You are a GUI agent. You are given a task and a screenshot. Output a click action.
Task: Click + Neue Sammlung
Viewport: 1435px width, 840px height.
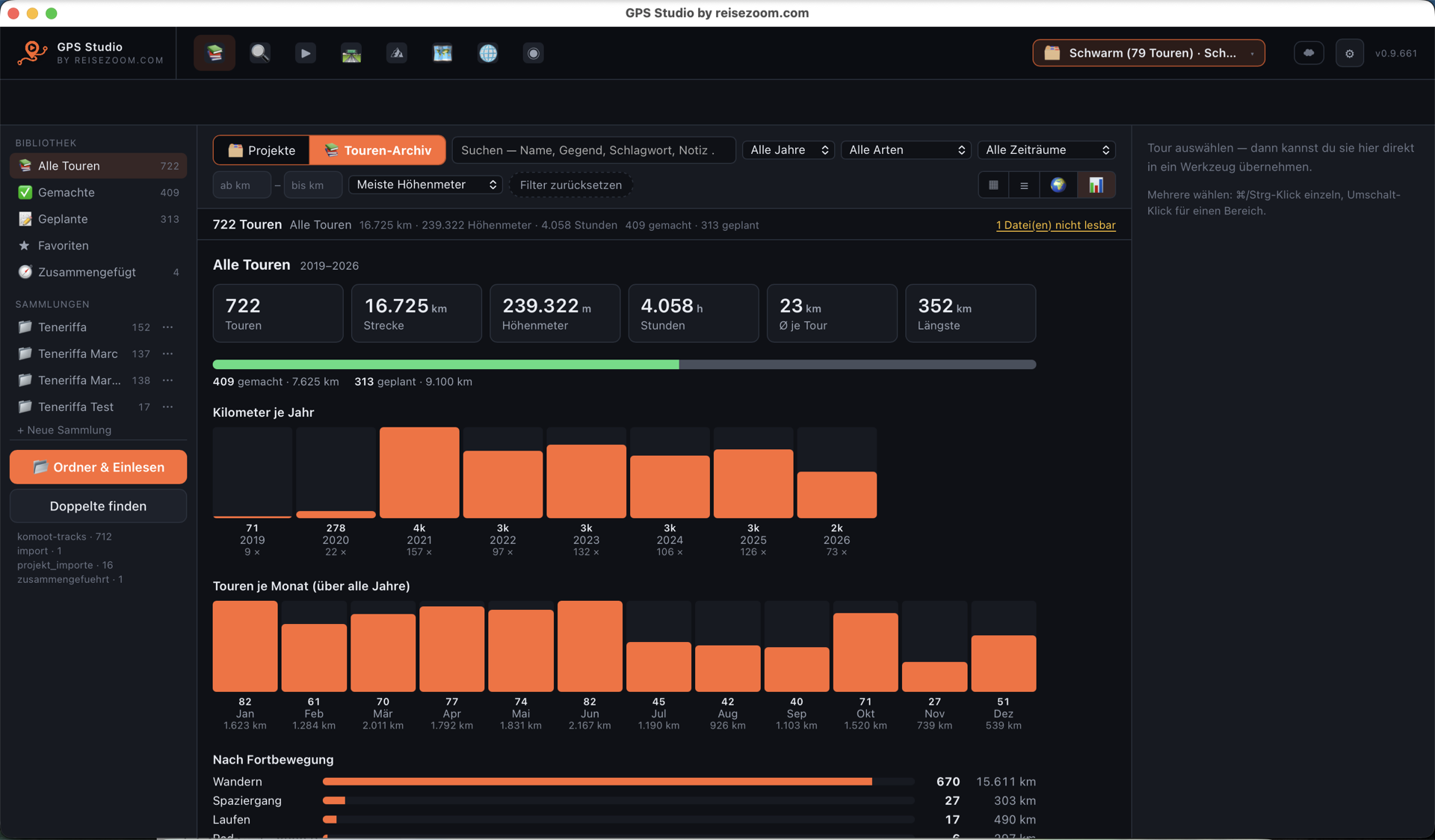64,430
